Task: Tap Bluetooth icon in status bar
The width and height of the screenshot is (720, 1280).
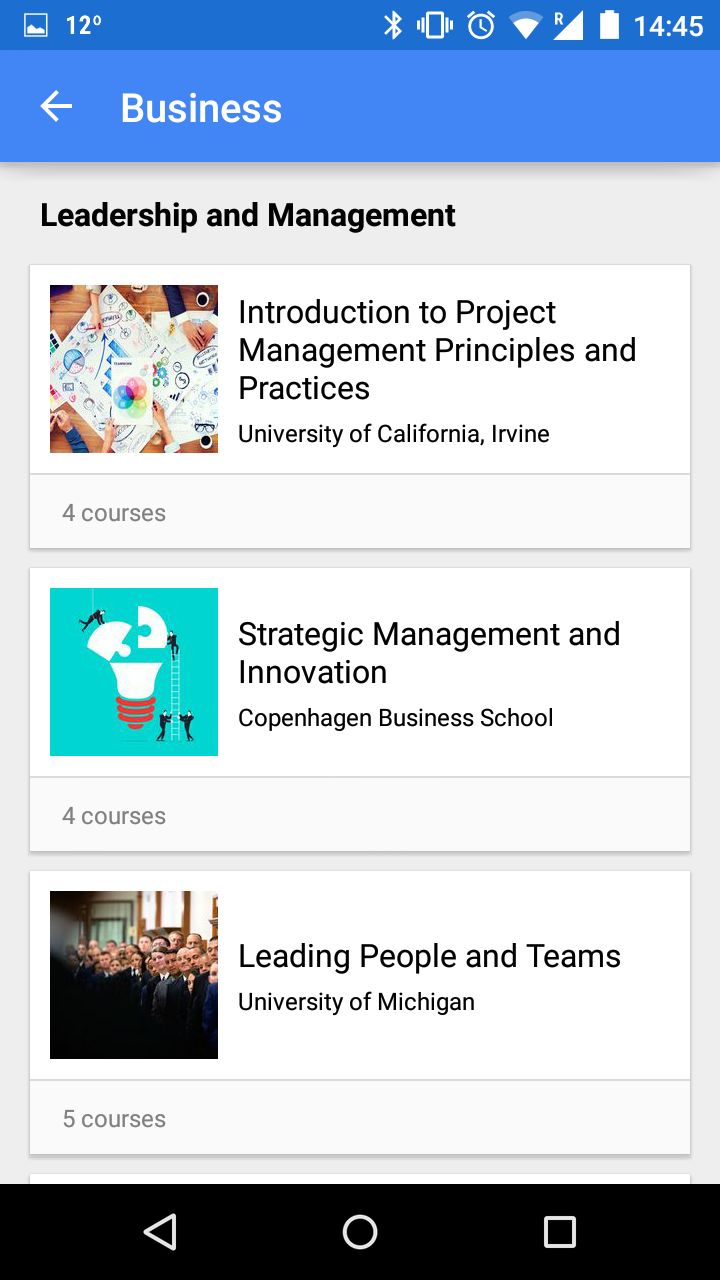Action: [x=393, y=25]
